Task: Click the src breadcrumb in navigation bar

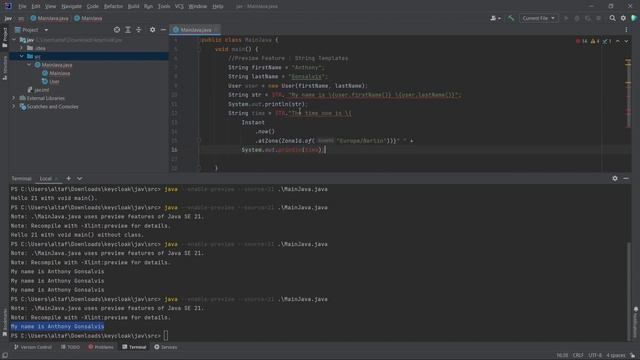Action: point(21,18)
